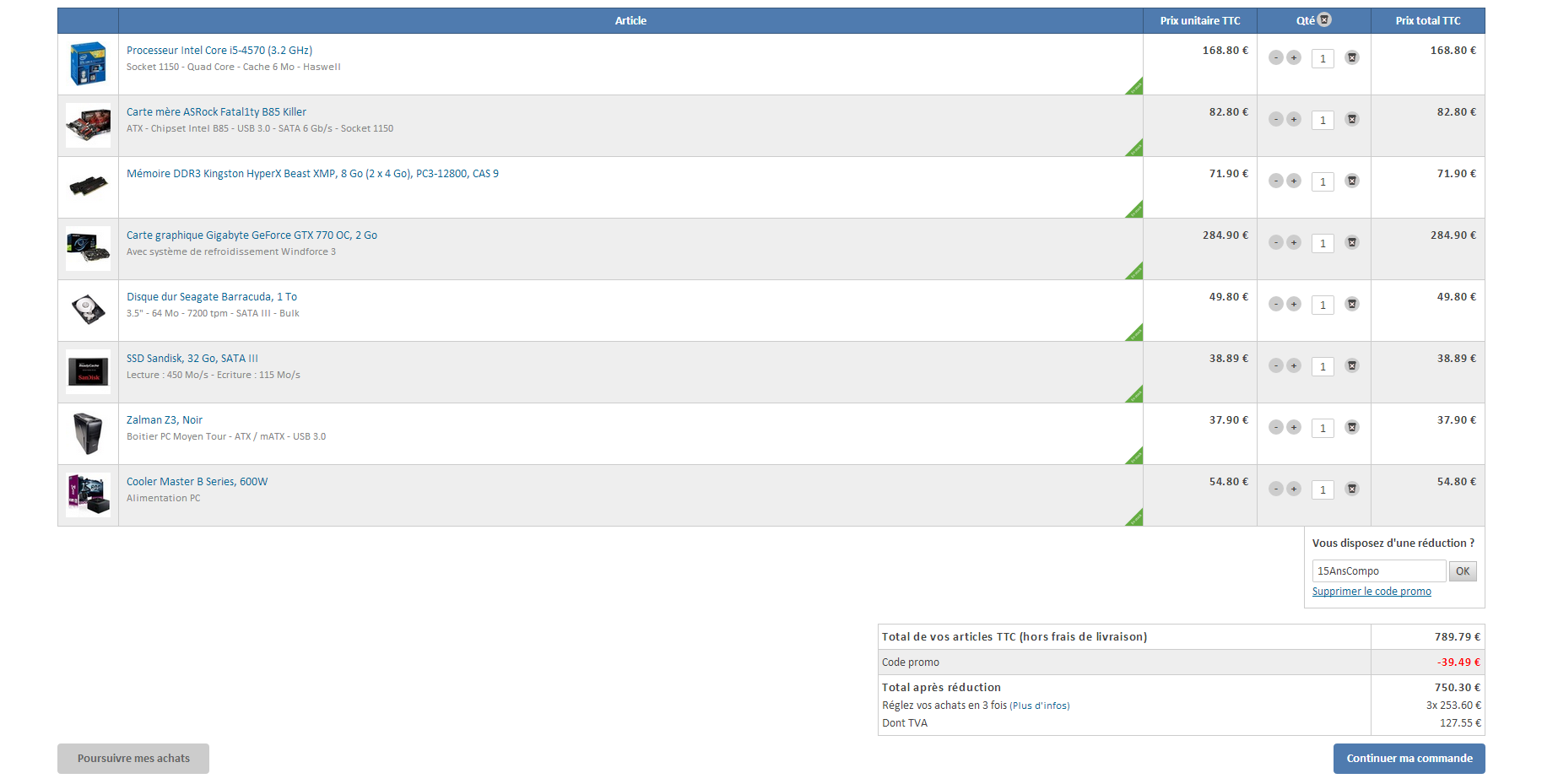Open the Processeur Intel Core i5-4570 product link
This screenshot has width=1542, height=784.
219,51
